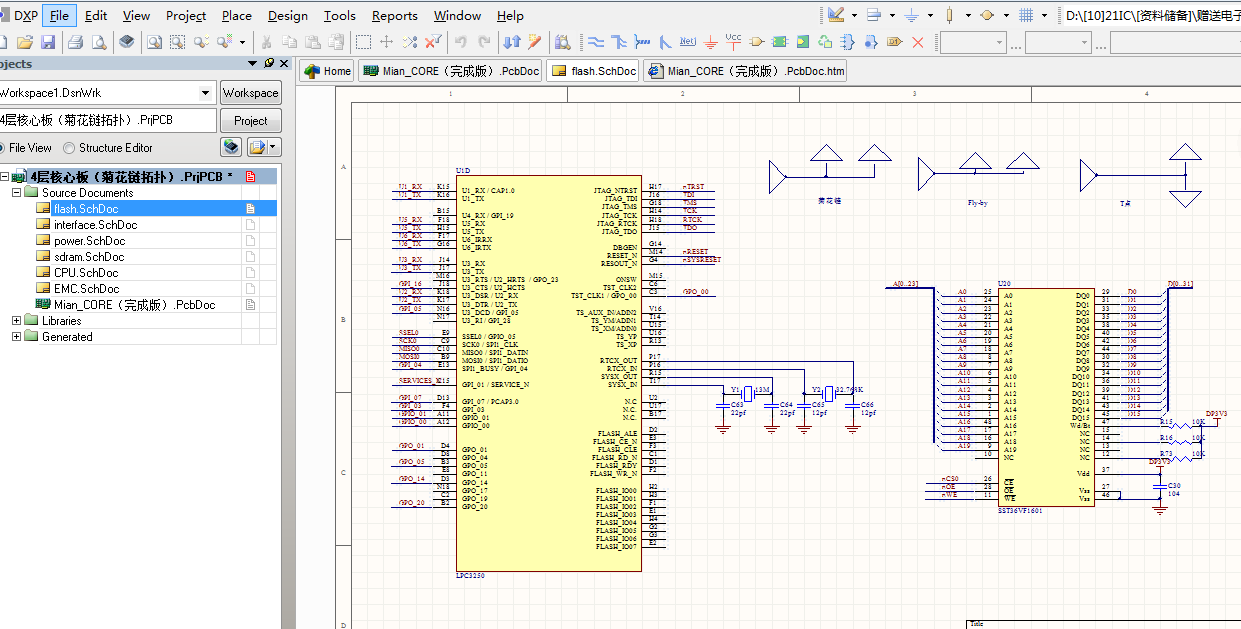Screen dimensions: 1241x629
Task: Switch to the Mian_CORE .PcbDoc tab
Action: pyautogui.click(x=449, y=71)
